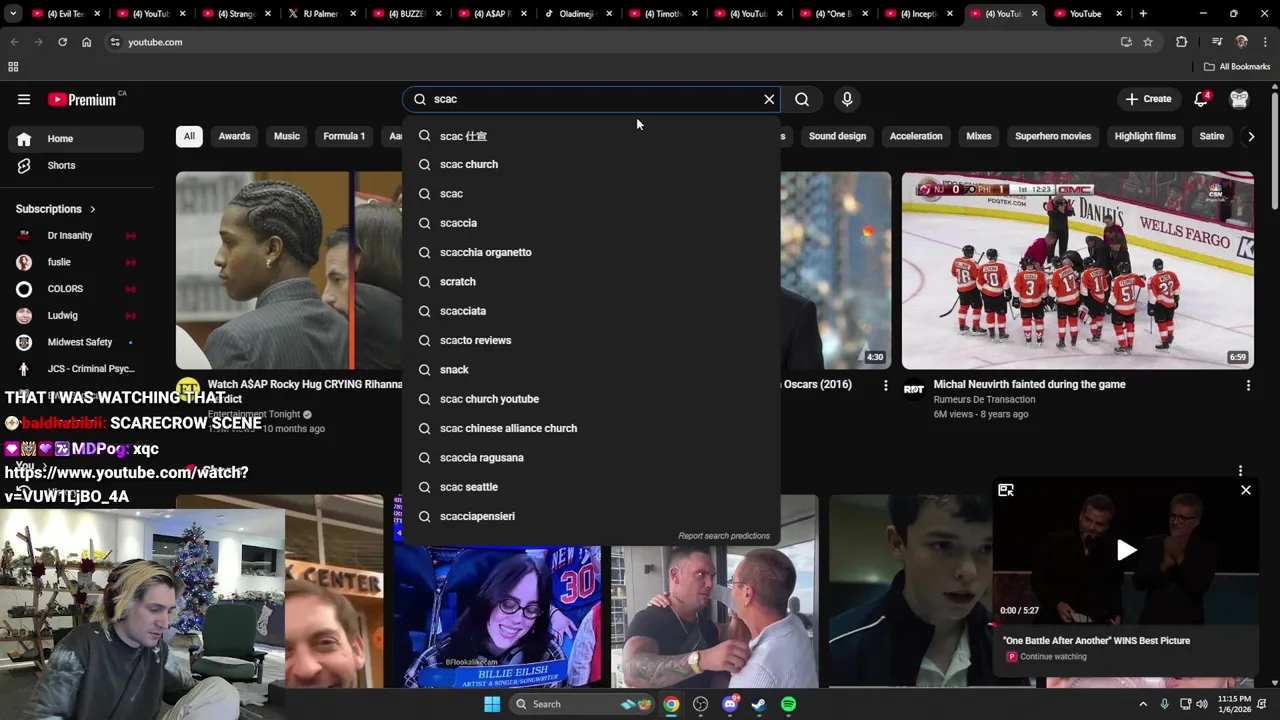Select the All filter chip

click(x=189, y=136)
